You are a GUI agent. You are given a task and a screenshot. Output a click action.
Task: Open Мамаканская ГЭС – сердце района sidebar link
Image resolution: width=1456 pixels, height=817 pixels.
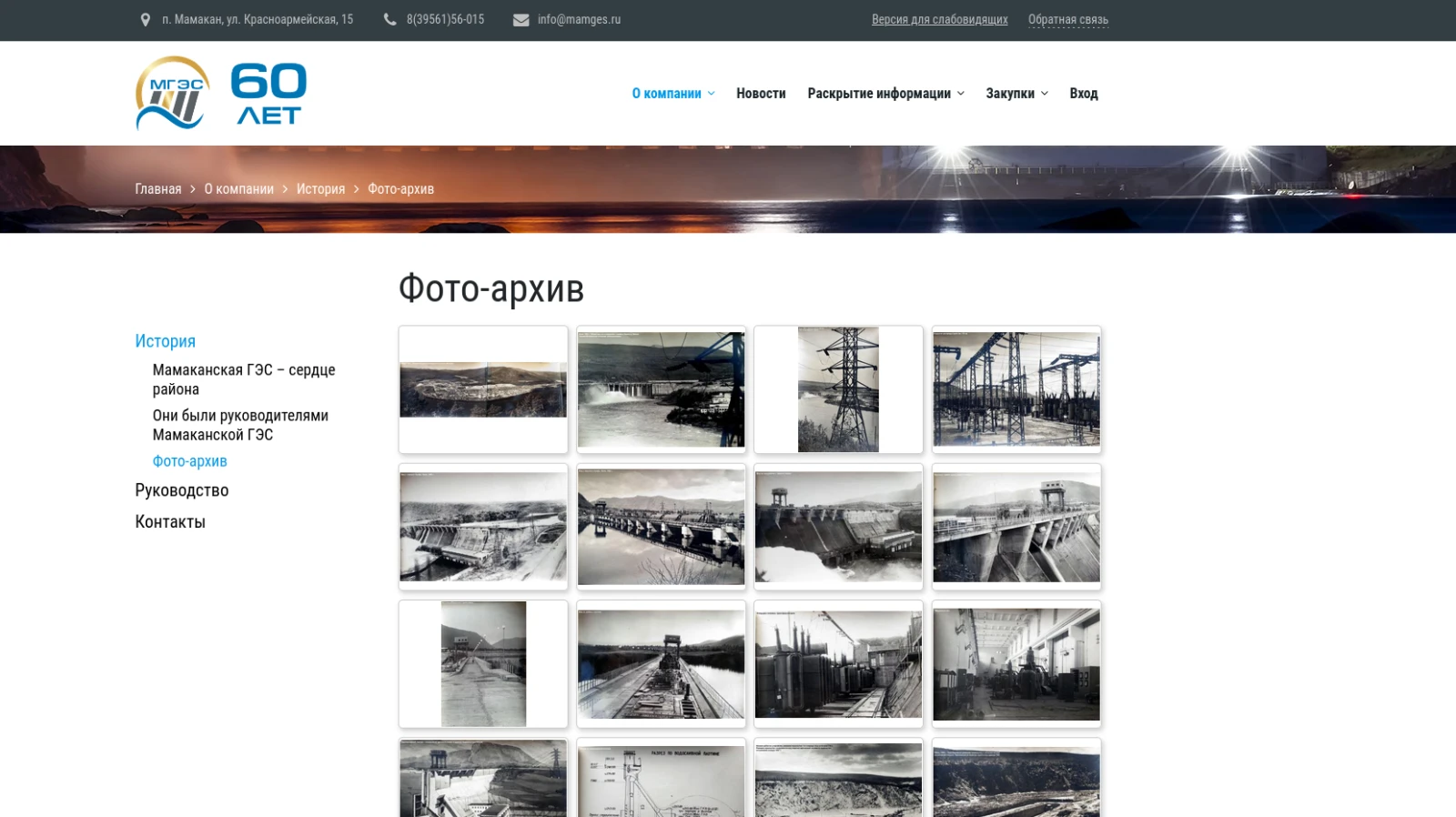point(243,379)
